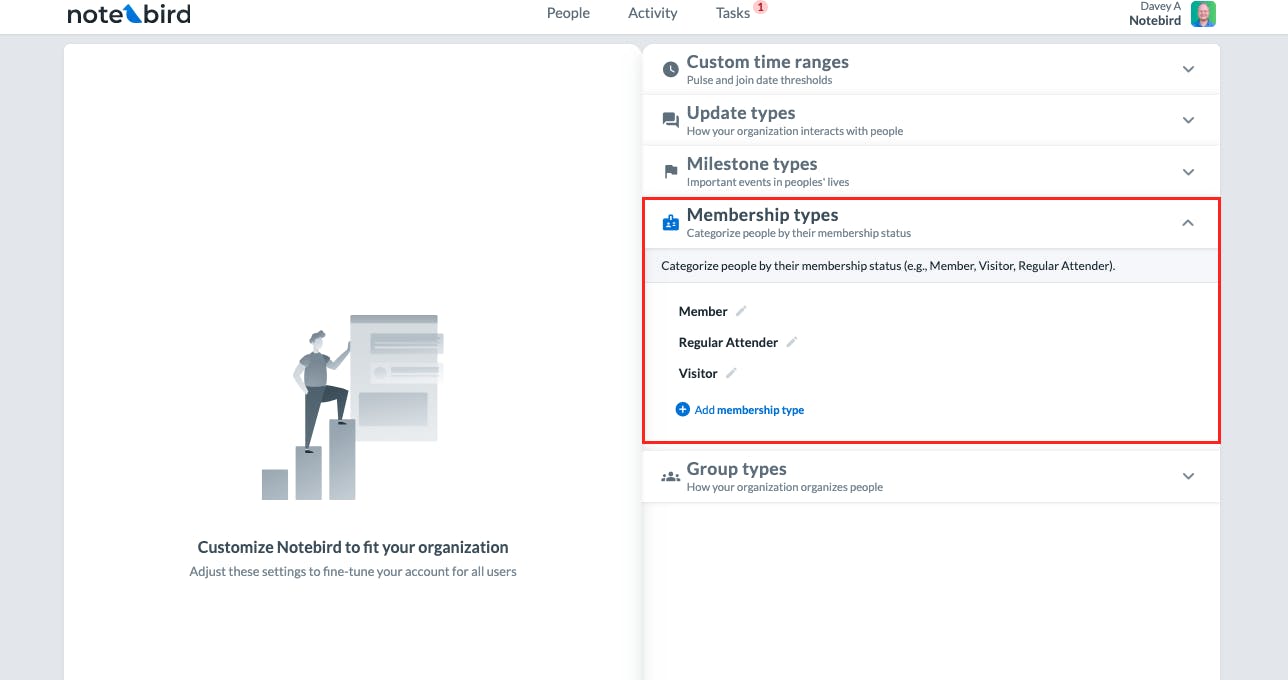
Task: Expand Group types chevron
Action: click(1188, 476)
